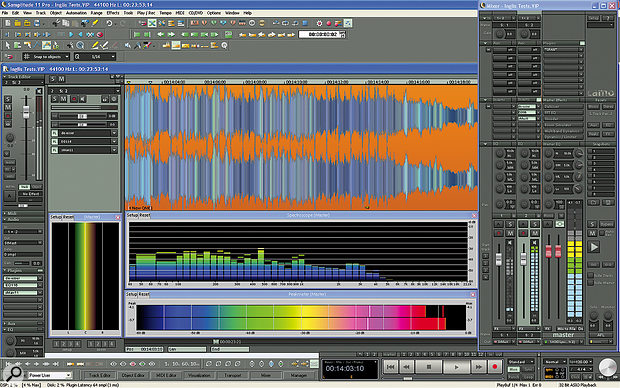Switch to the Object Editor tab

point(133,375)
